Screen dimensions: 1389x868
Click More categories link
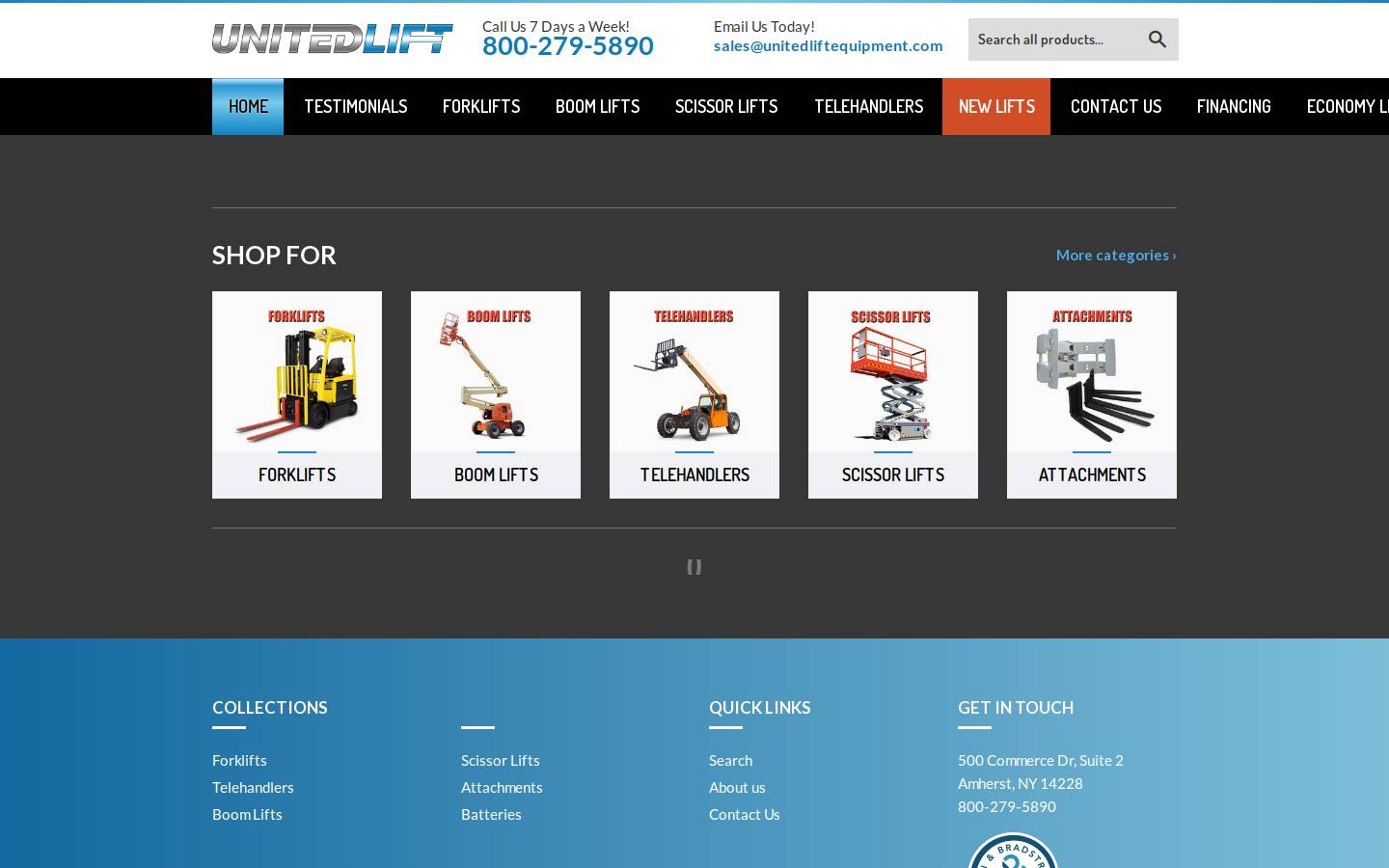tap(1116, 255)
